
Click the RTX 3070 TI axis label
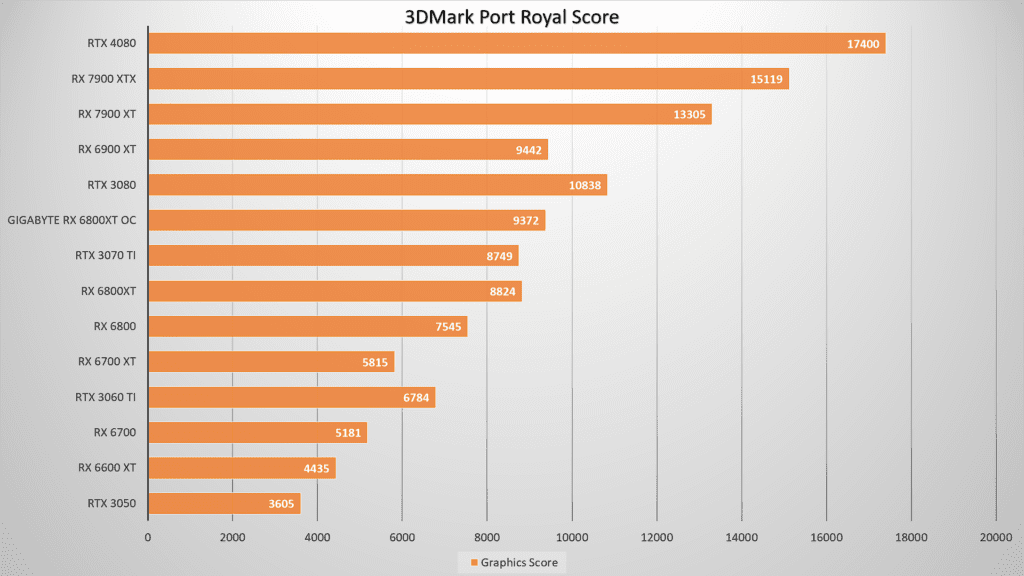pos(105,255)
